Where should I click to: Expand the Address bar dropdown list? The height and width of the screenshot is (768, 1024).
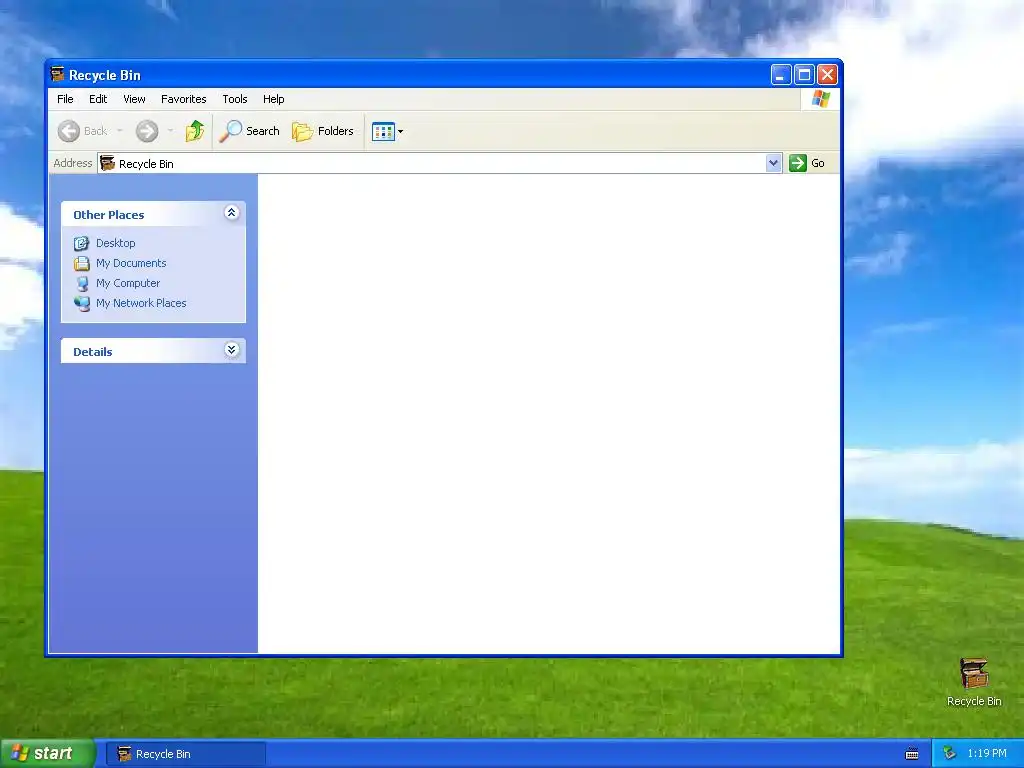pos(773,163)
